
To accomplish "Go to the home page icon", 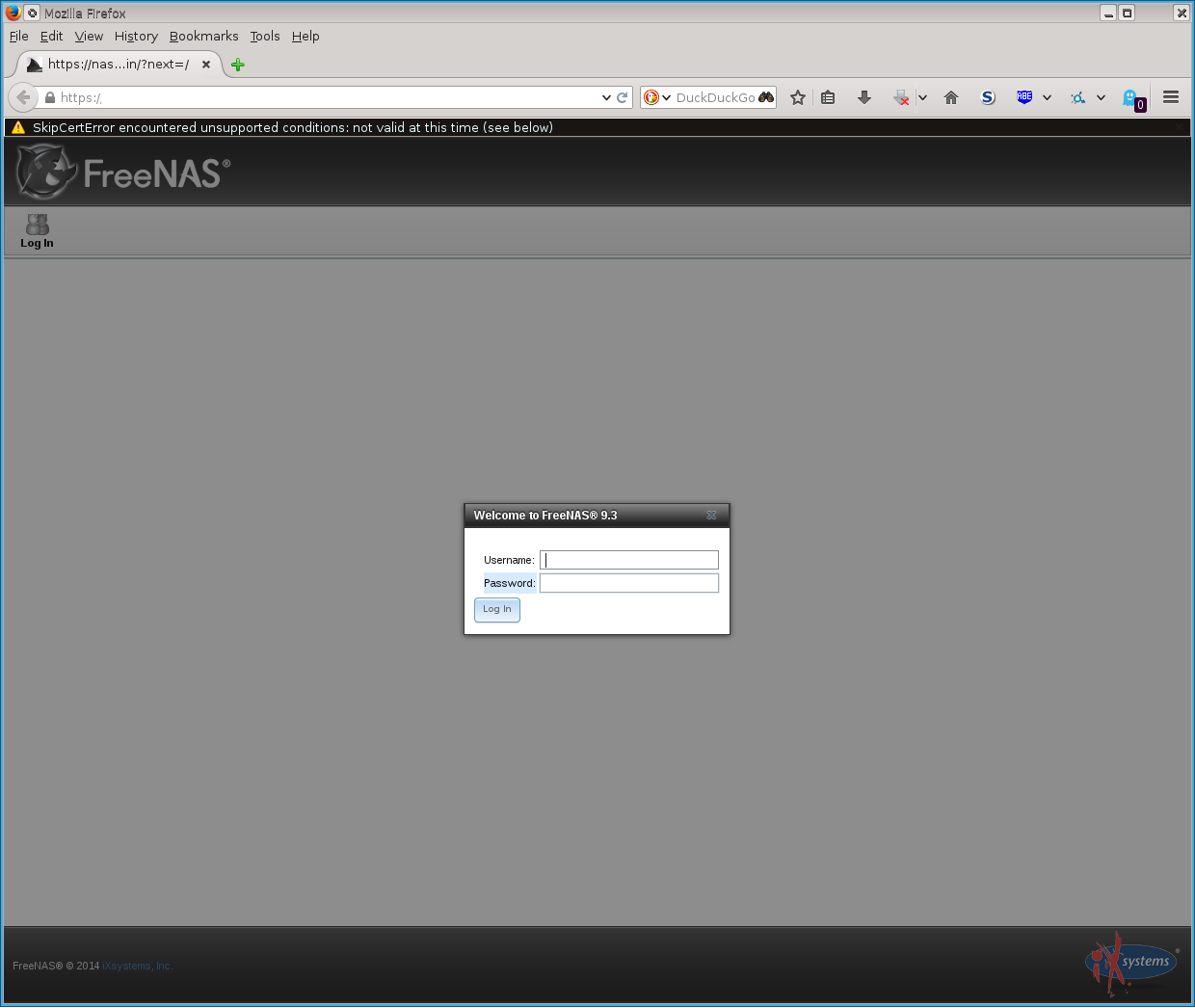I will (x=951, y=97).
